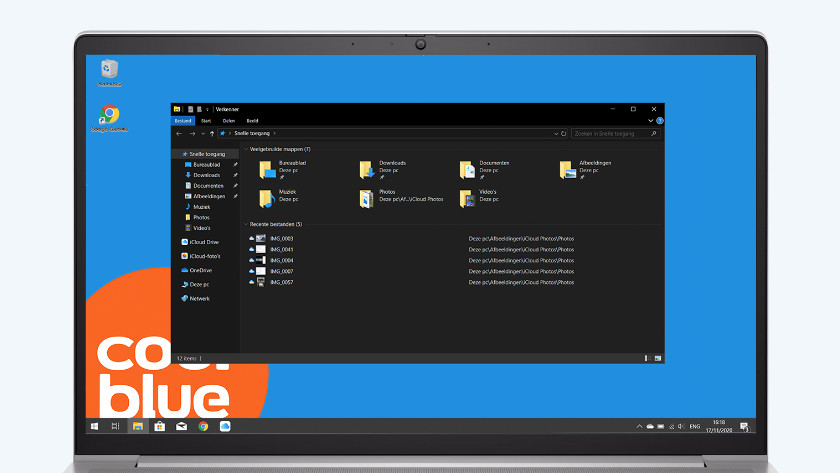Open the Bureaublad folder tile

(x=283, y=169)
